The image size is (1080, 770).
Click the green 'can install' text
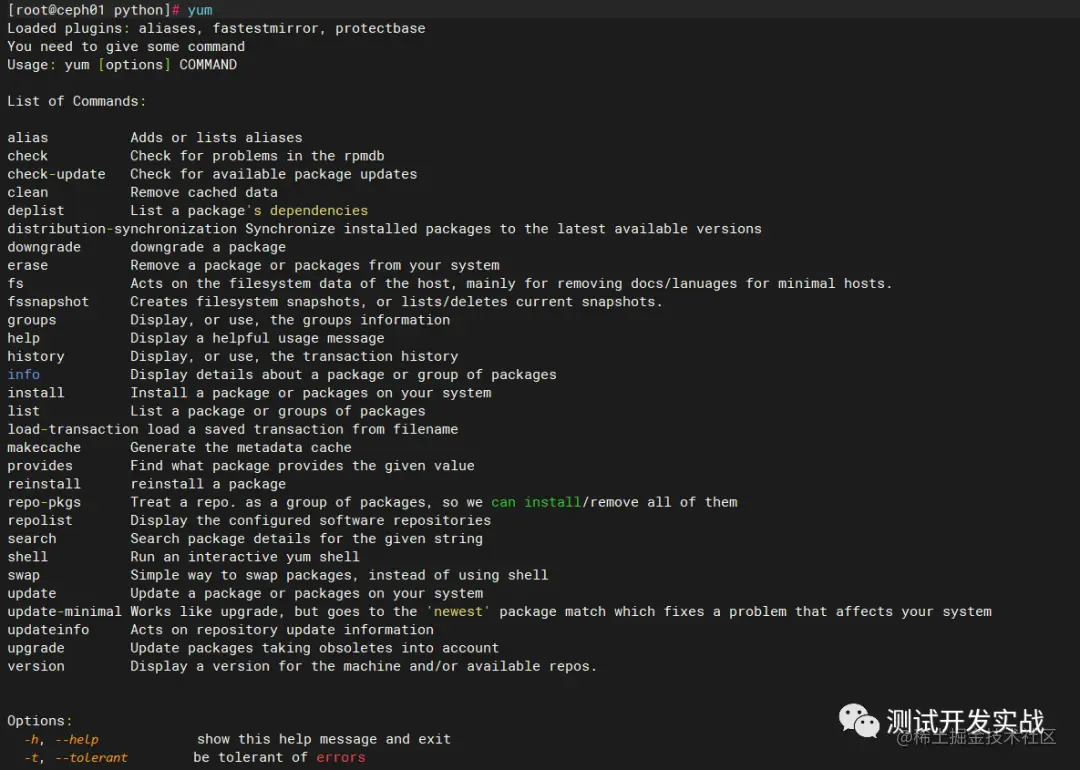pyautogui.click(x=537, y=502)
